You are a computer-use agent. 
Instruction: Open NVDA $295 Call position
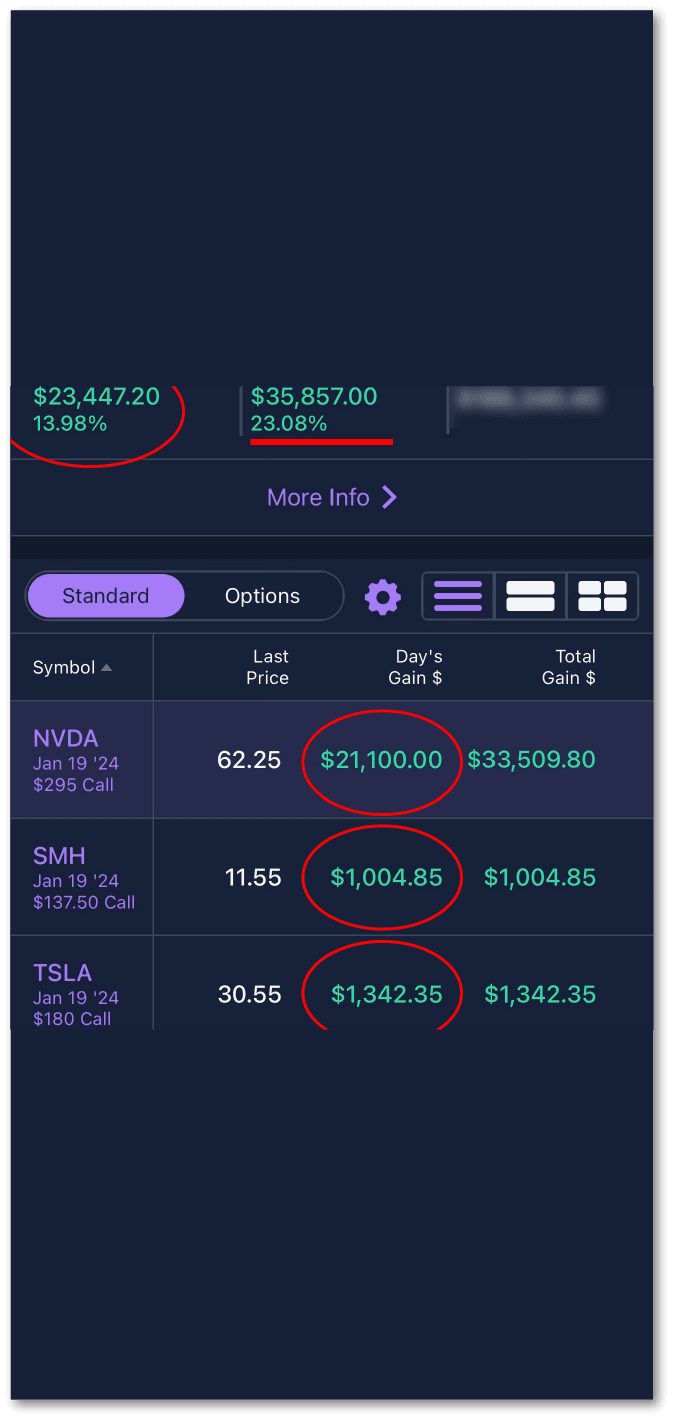(x=76, y=760)
